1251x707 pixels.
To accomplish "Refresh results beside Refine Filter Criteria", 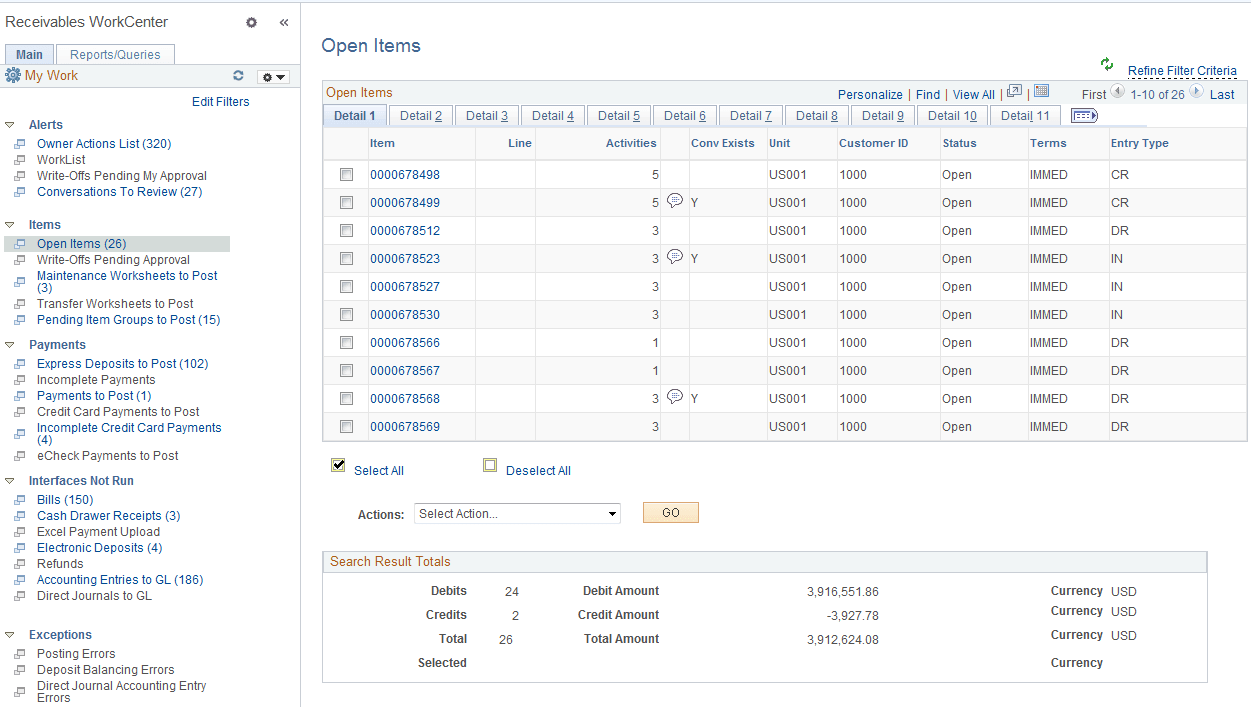I will 1106,63.
